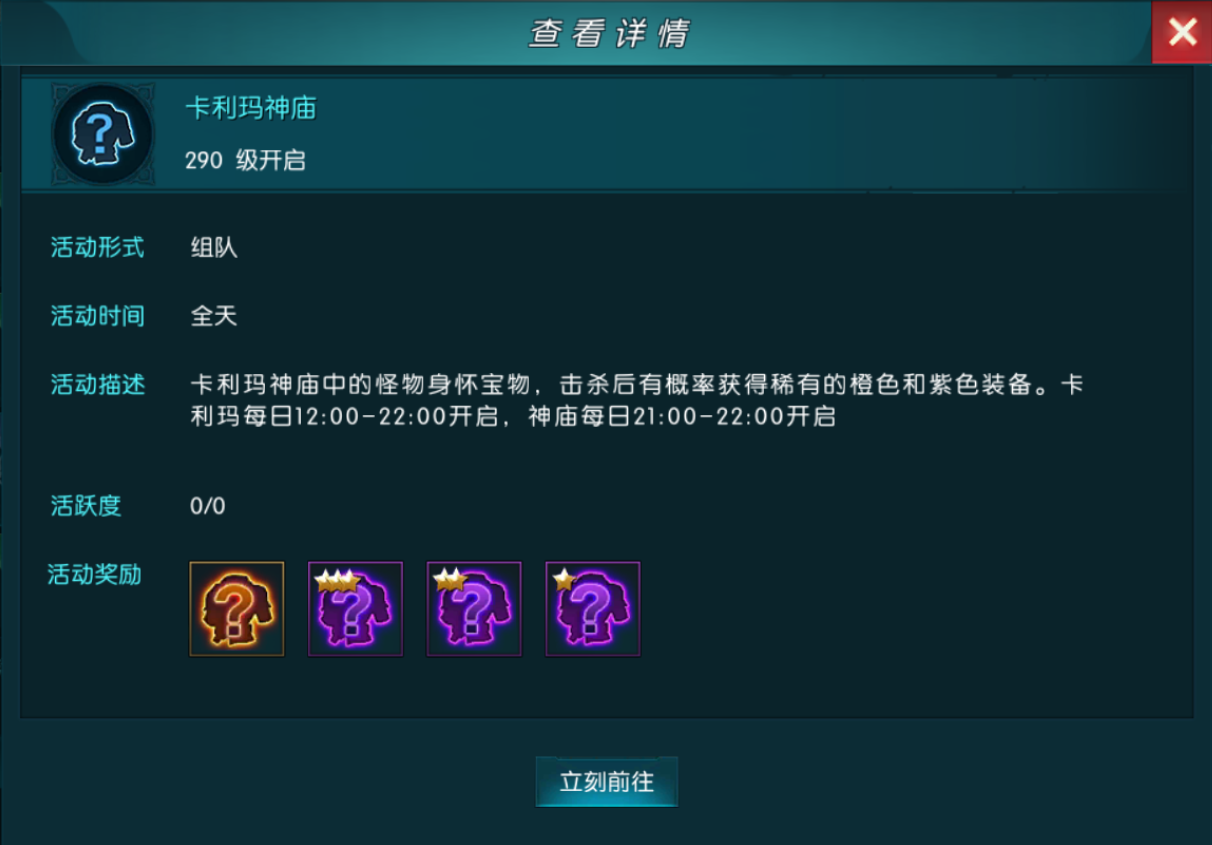
Task: Click the 0/0 activity points value
Action: pyautogui.click(x=208, y=506)
